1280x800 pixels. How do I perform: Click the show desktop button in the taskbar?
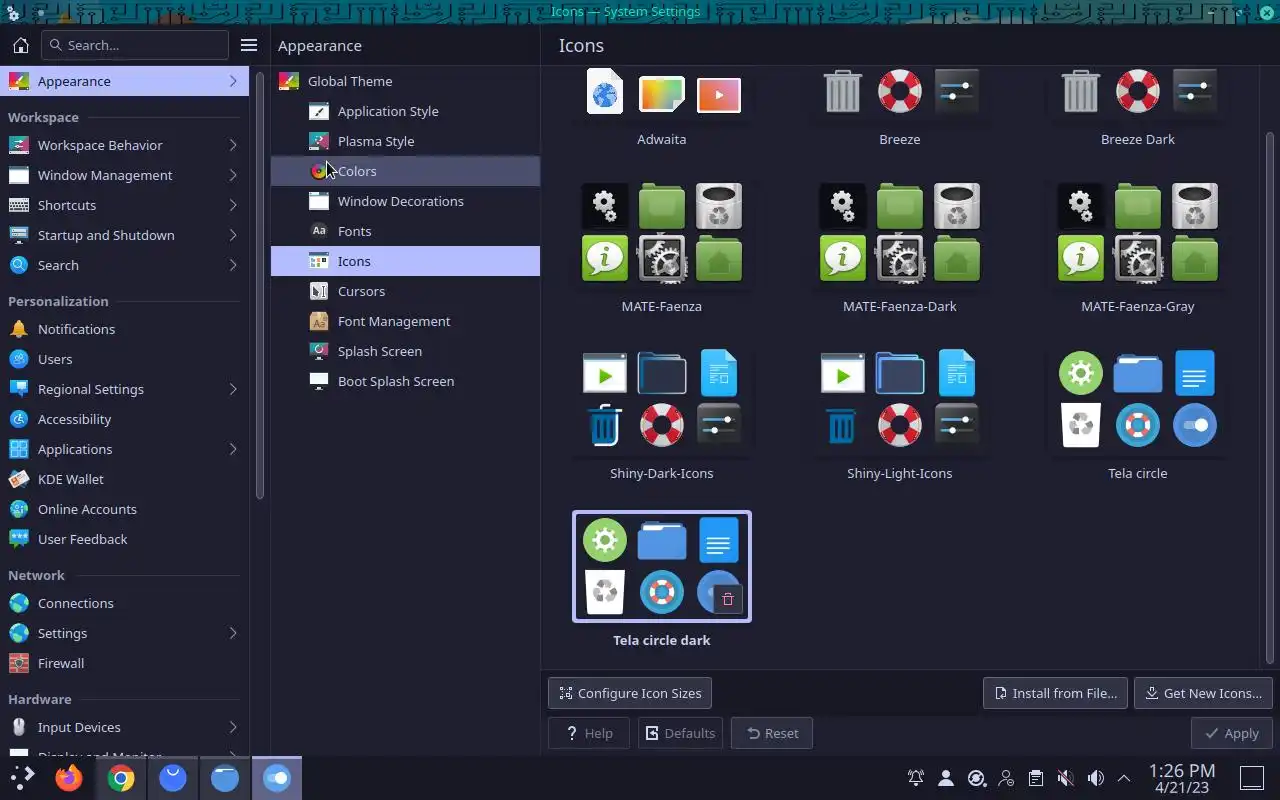pyautogui.click(x=1252, y=778)
